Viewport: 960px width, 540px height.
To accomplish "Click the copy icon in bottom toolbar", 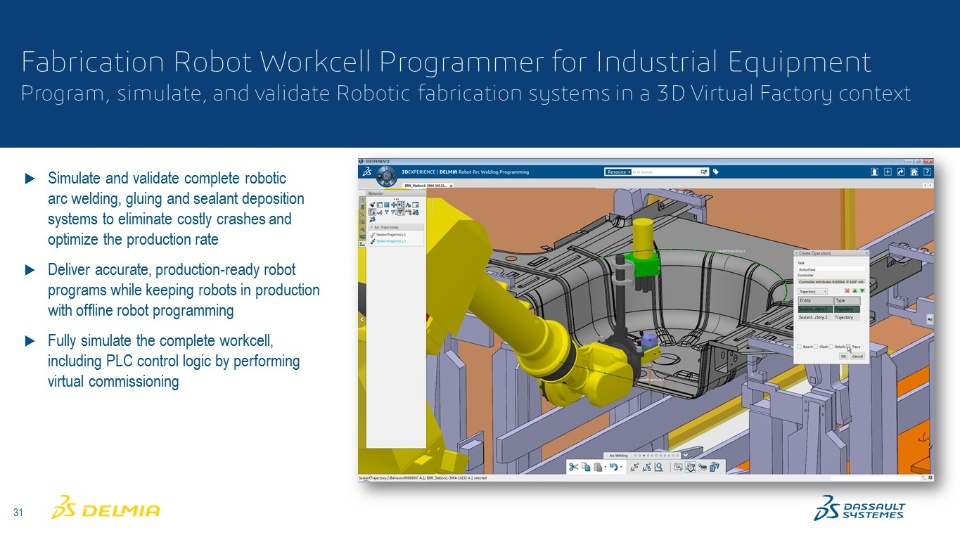I will [x=586, y=467].
